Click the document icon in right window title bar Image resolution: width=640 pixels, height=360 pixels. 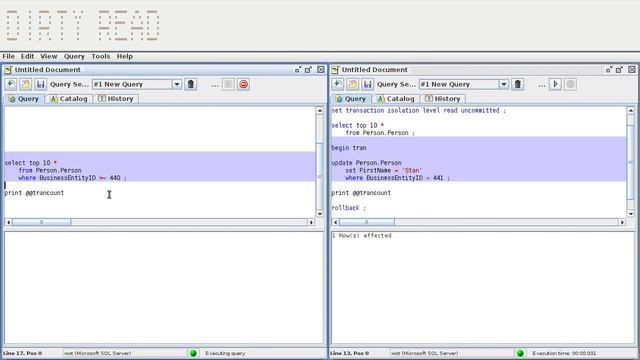pos(335,70)
